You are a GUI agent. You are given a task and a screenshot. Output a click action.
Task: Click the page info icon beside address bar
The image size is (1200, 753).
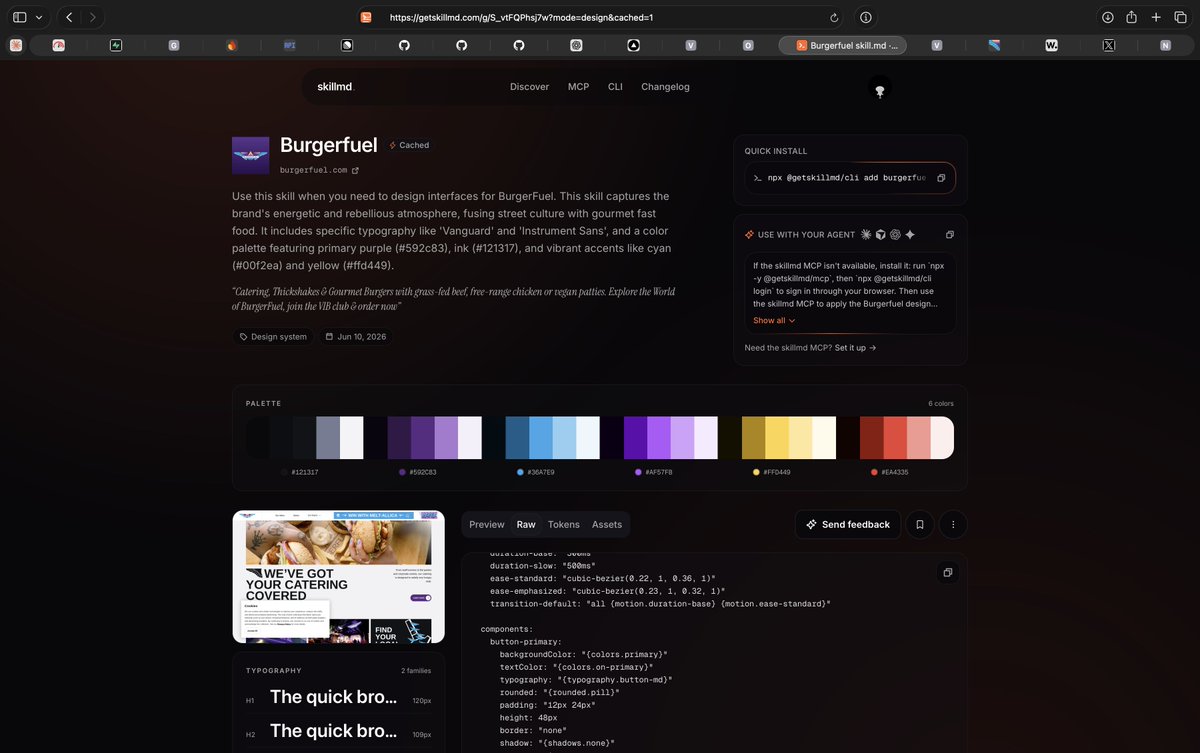[x=866, y=17]
